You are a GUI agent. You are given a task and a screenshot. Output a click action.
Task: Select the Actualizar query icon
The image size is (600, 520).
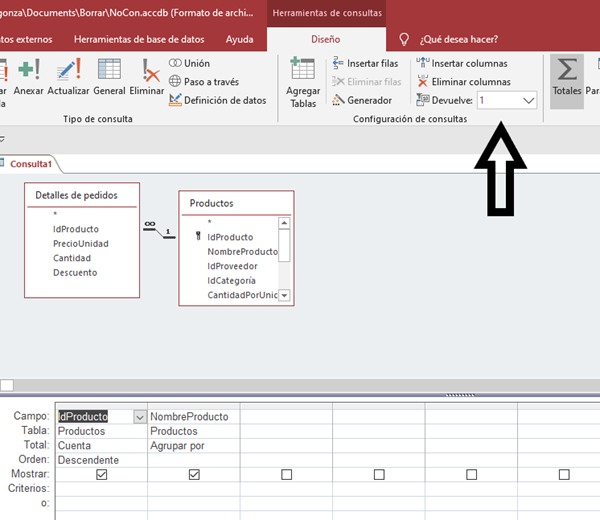point(68,76)
